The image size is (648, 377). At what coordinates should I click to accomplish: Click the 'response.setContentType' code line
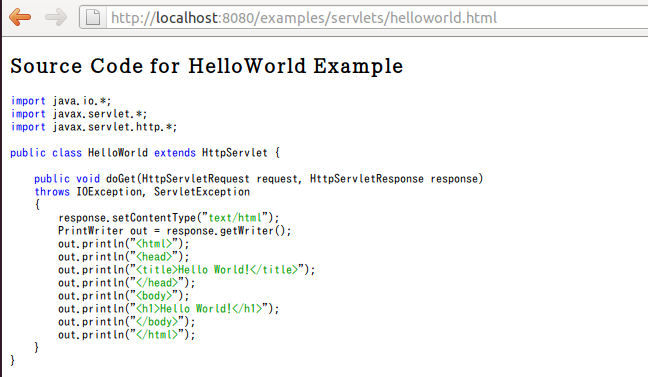pyautogui.click(x=169, y=218)
